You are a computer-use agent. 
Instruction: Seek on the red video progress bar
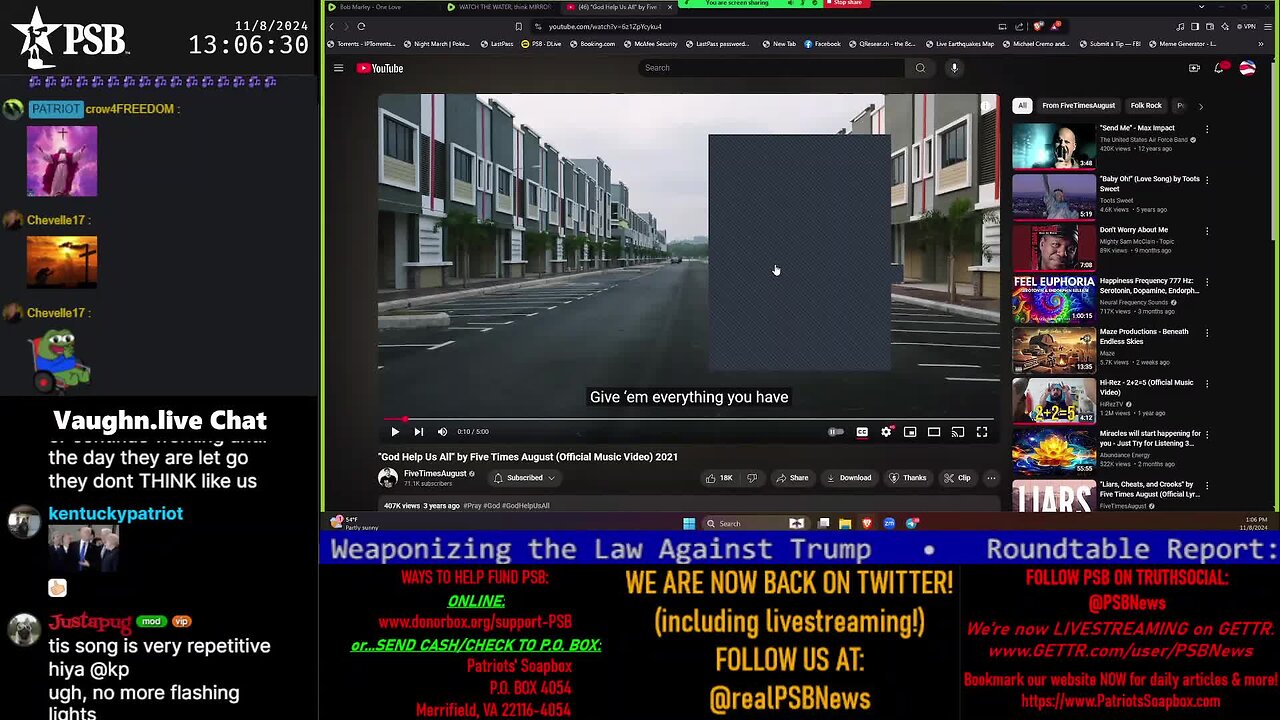point(689,419)
